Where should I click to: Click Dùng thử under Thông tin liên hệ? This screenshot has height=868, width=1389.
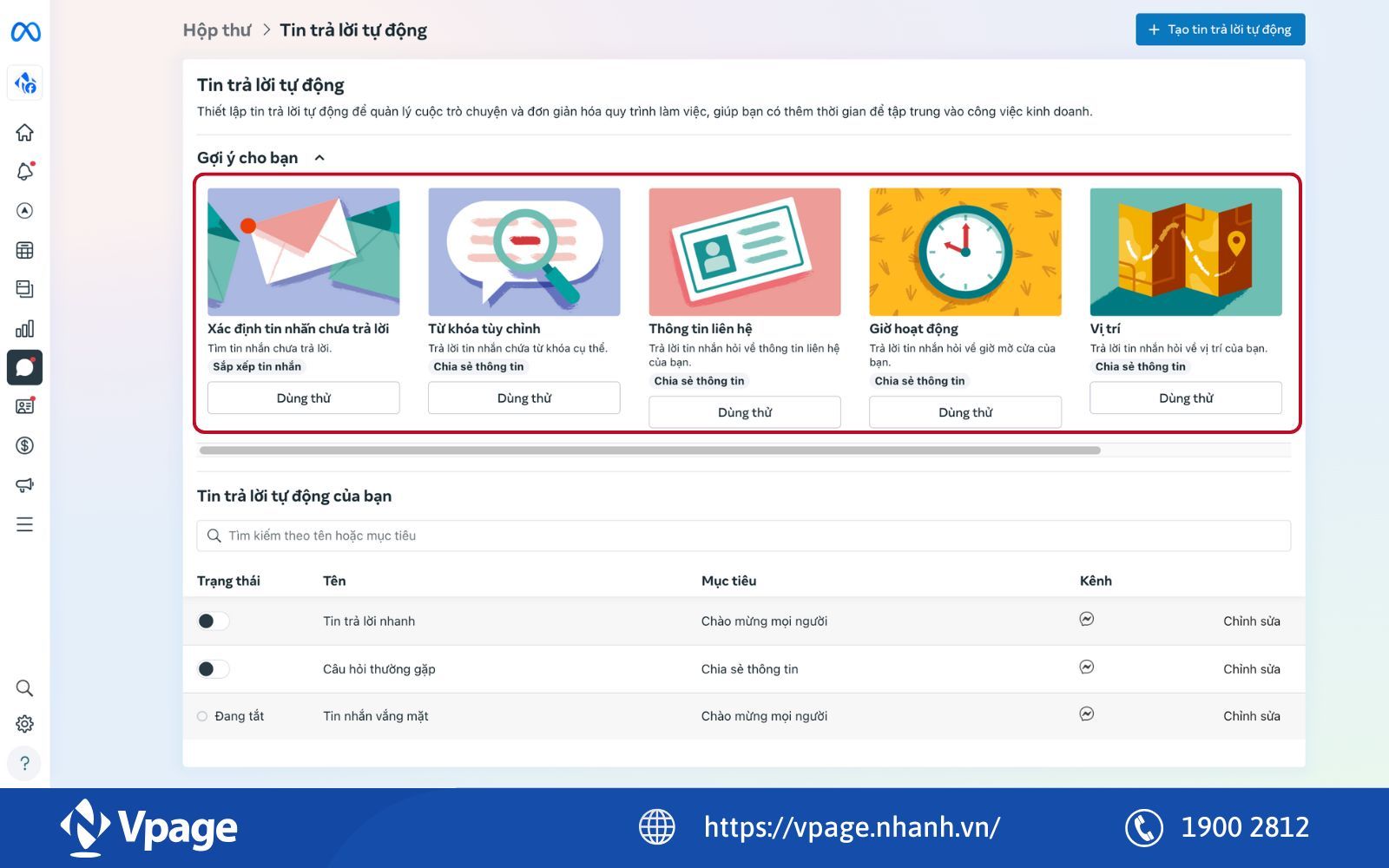tap(745, 412)
